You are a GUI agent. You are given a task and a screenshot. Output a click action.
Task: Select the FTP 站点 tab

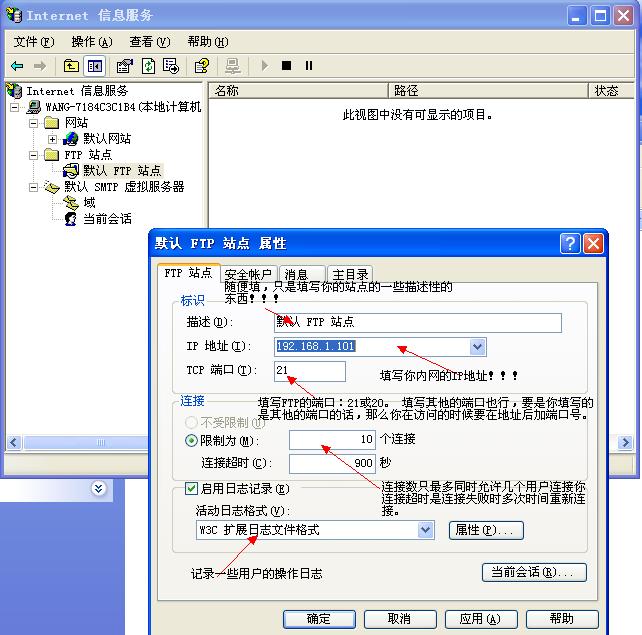188,272
